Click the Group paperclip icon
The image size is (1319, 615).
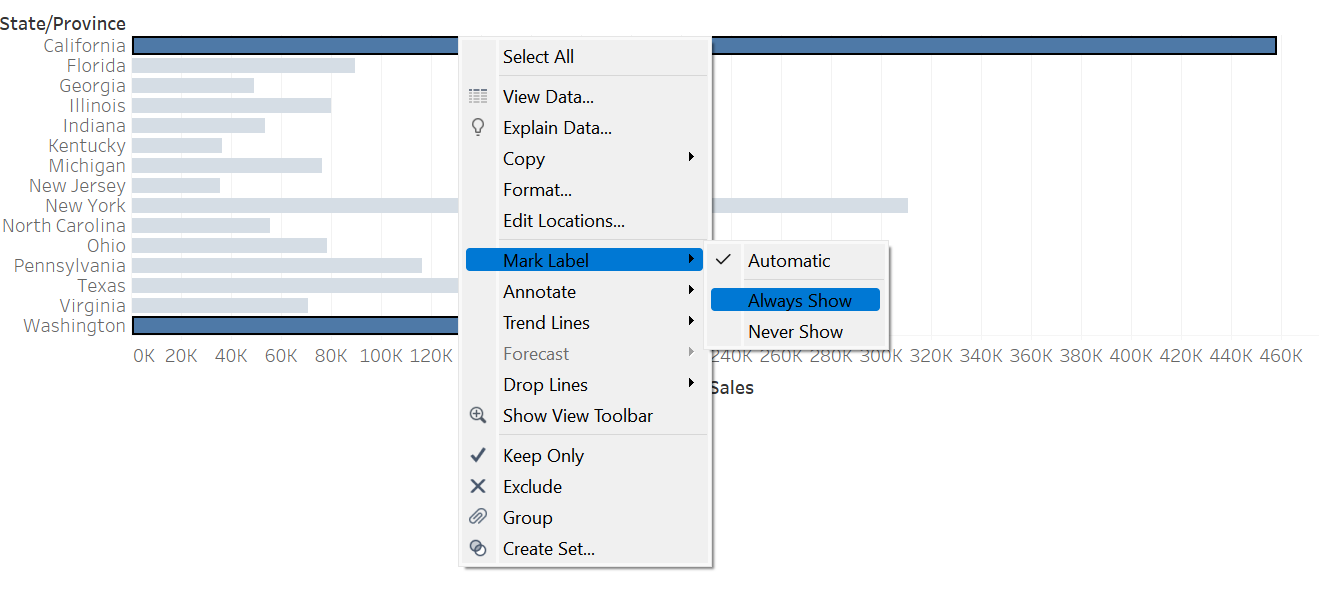coord(478,517)
